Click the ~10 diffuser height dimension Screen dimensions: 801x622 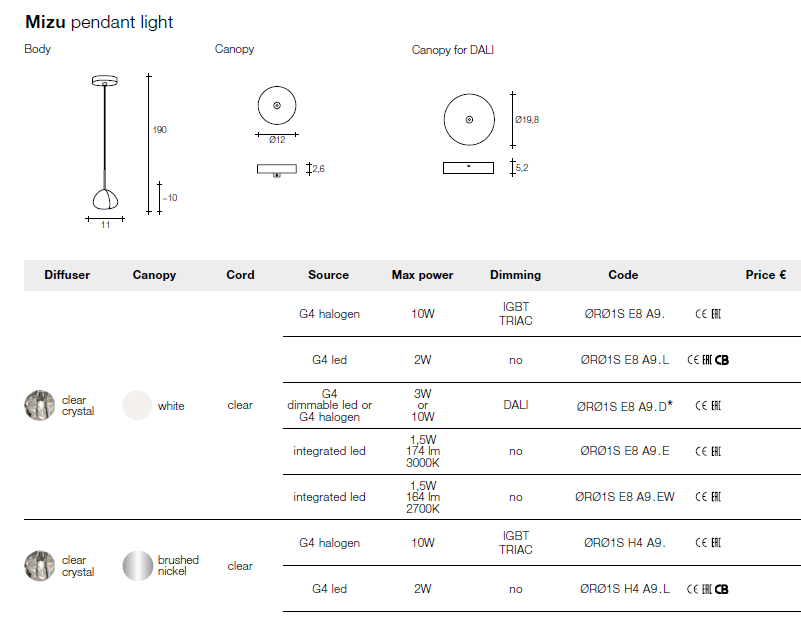170,198
